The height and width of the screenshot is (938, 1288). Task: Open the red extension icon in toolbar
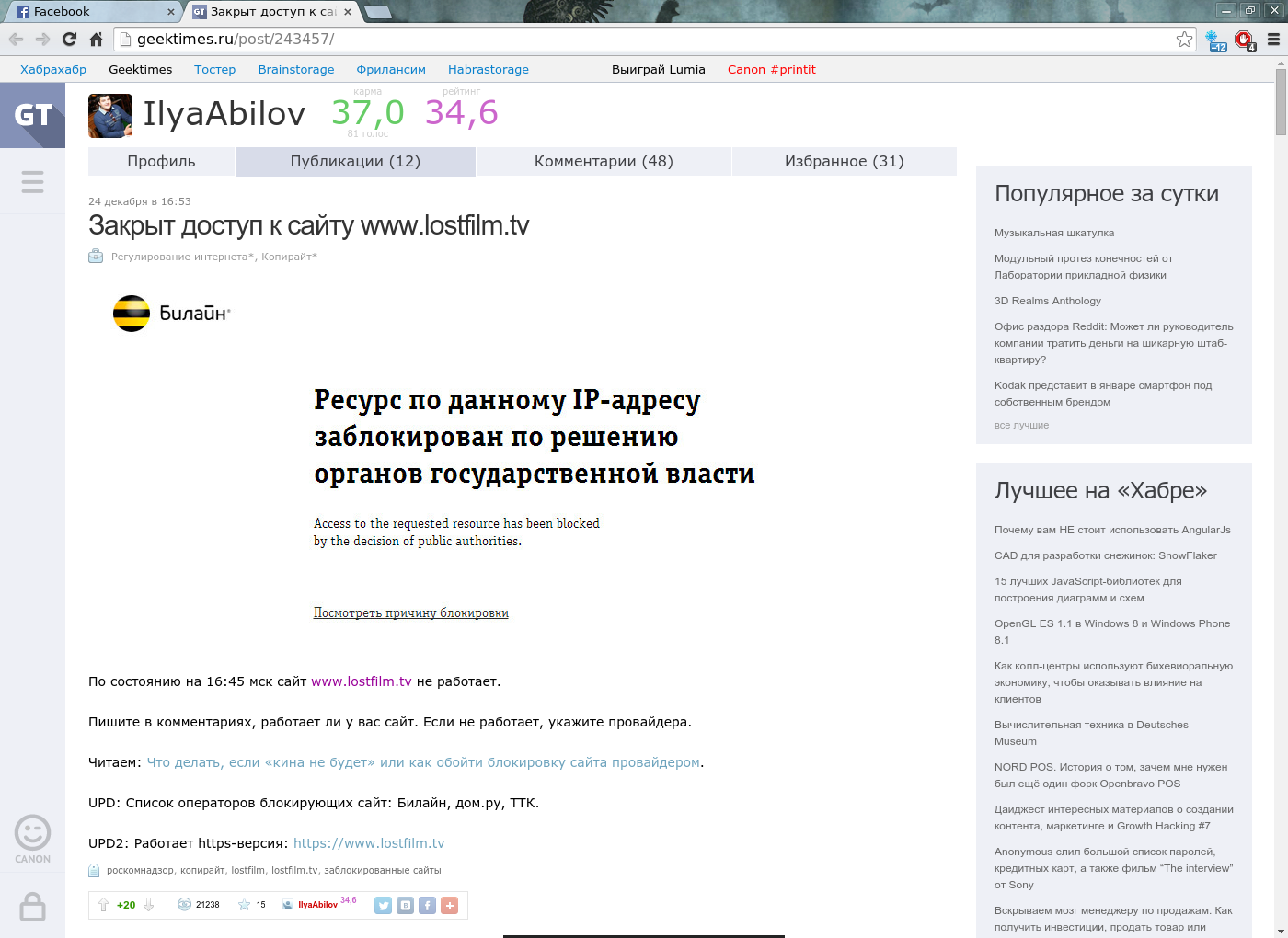(1245, 40)
